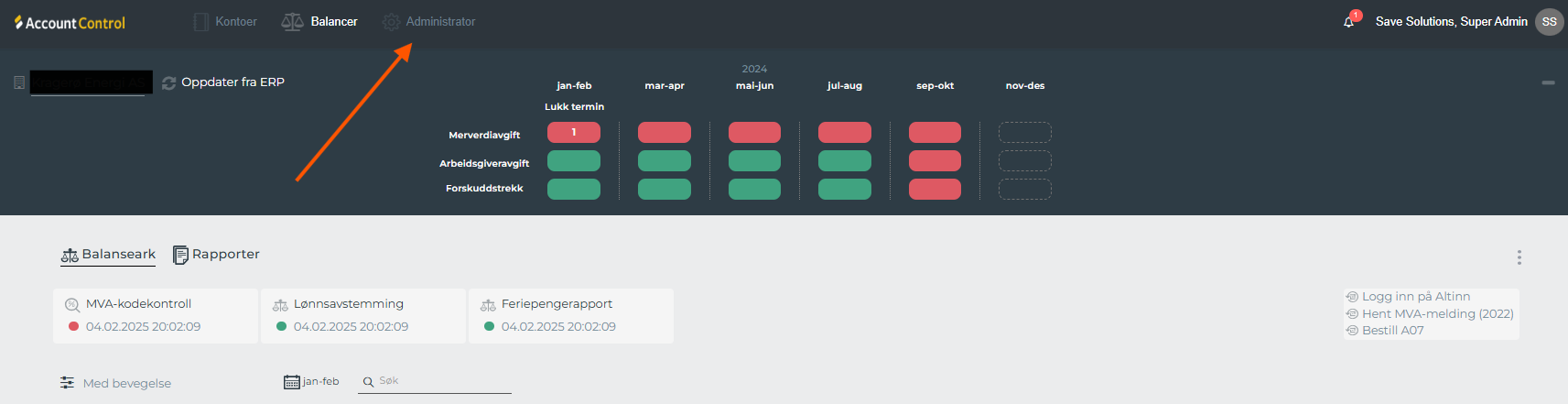Click the calendar icon beside jan-feb
Screen dimensions: 1568x404
pyautogui.click(x=292, y=382)
